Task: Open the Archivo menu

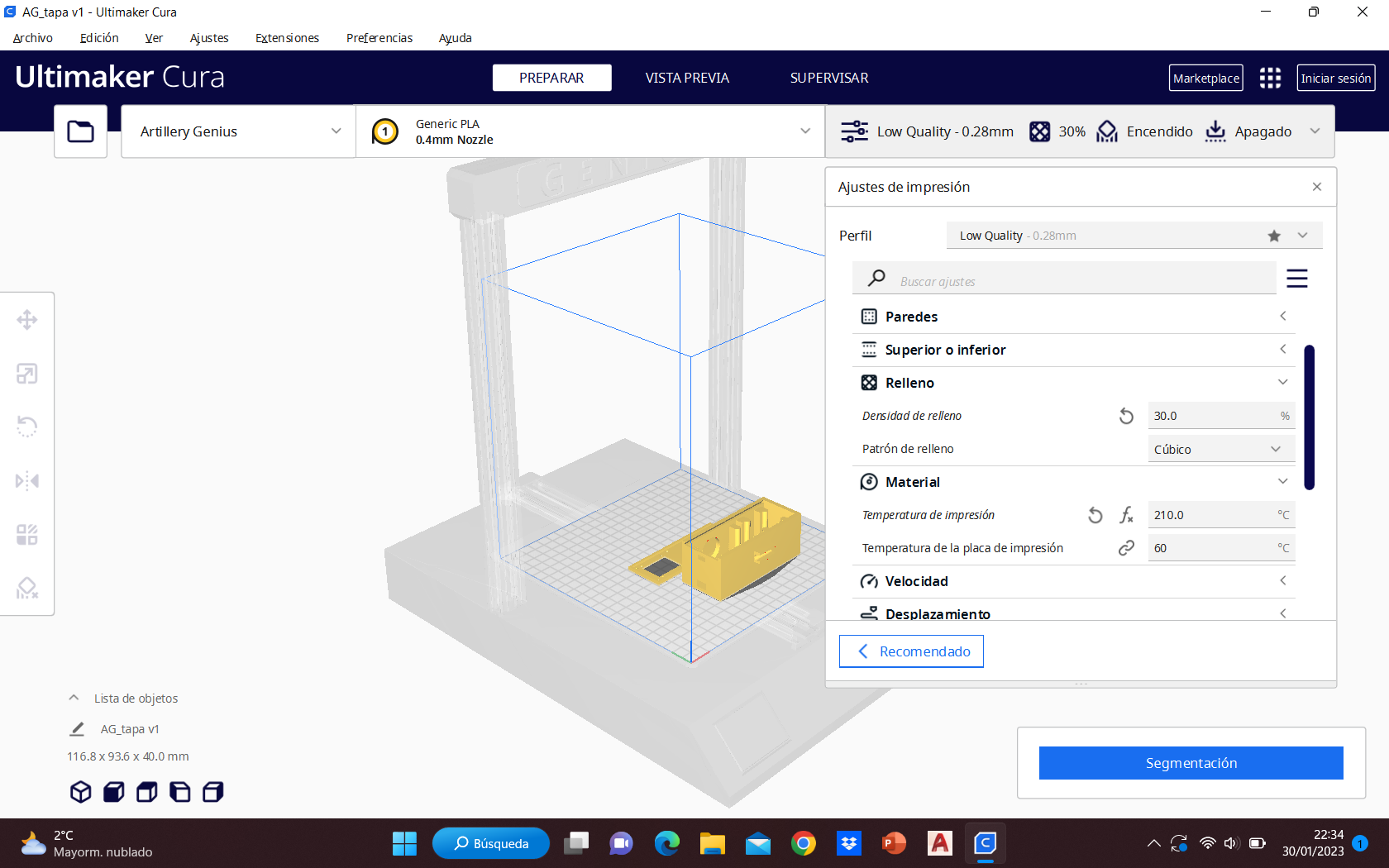Action: pos(33,38)
